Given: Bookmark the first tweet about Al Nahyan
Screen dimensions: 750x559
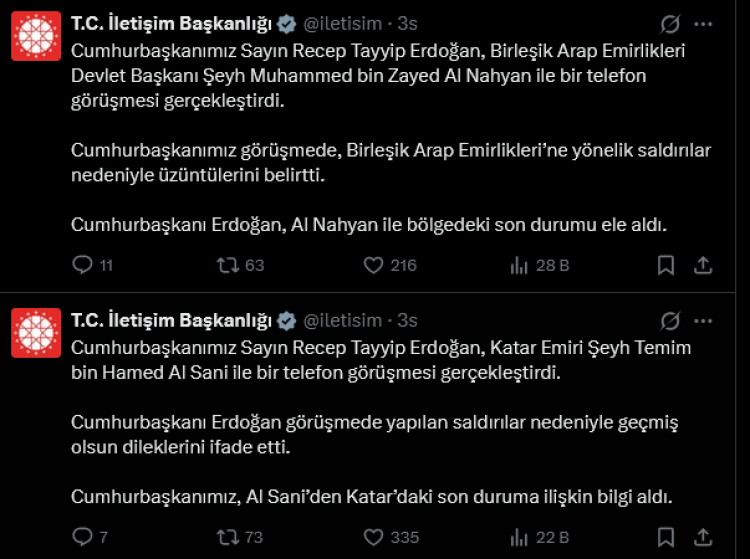Looking at the screenshot, I should pyautogui.click(x=666, y=265).
